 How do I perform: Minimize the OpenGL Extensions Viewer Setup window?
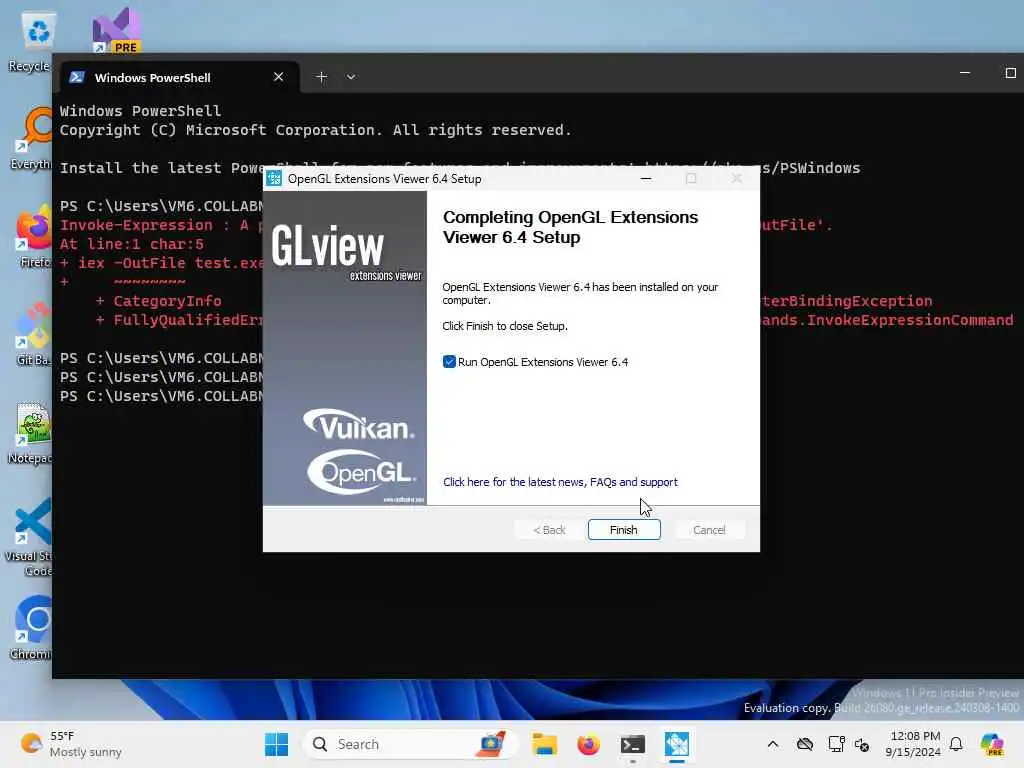(x=646, y=178)
